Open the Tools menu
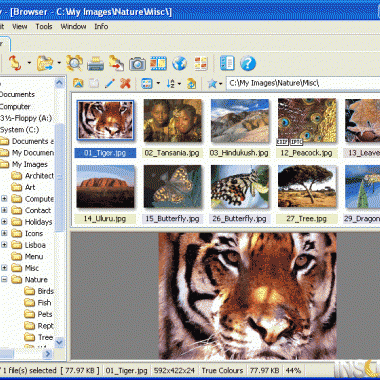380x380 pixels. tap(44, 26)
